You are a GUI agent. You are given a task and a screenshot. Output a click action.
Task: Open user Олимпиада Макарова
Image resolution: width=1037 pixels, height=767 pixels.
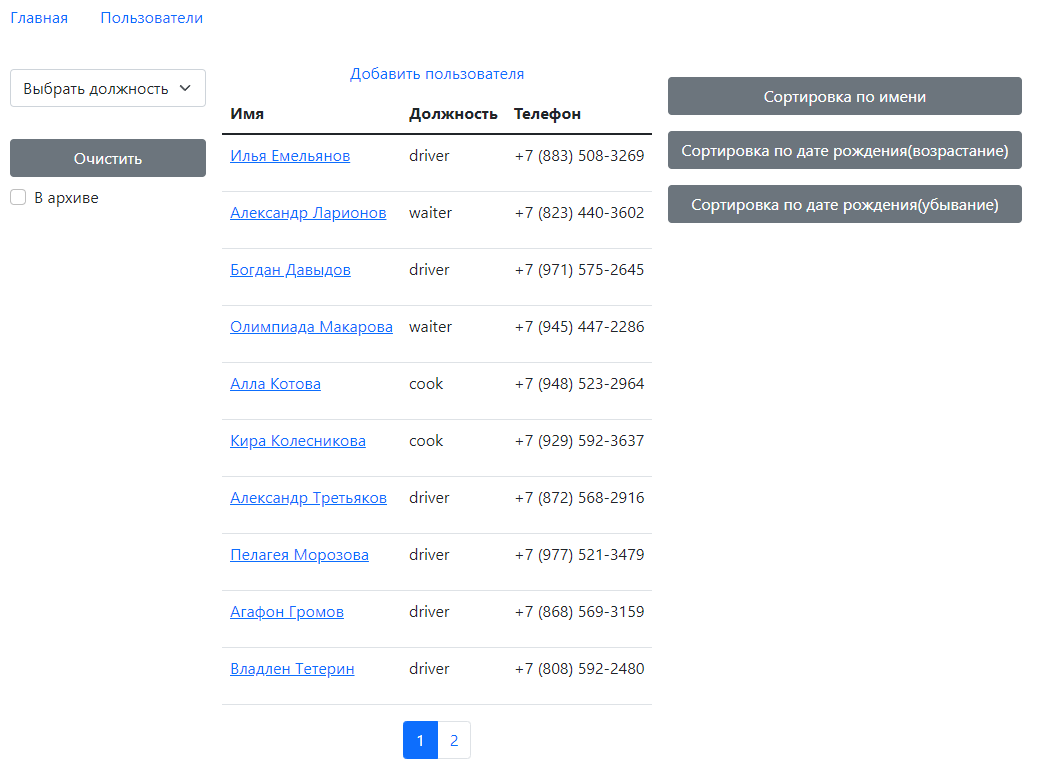click(311, 327)
